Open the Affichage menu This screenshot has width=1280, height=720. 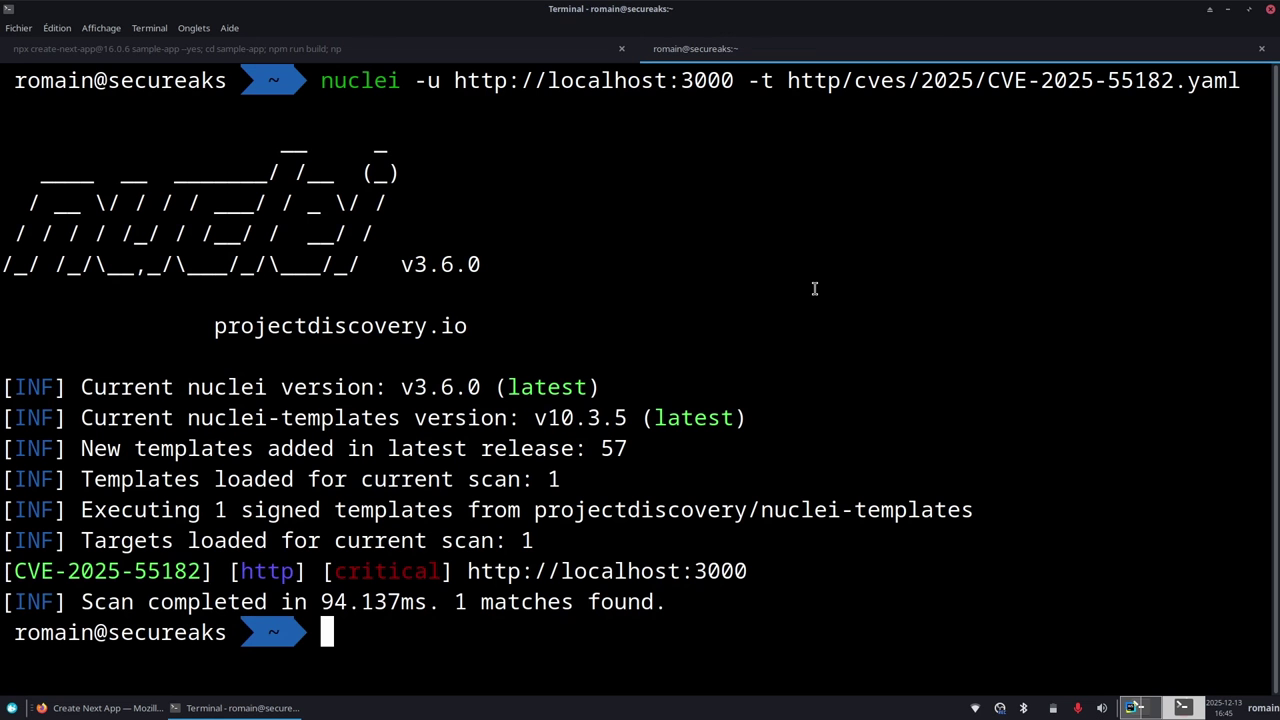(x=101, y=28)
